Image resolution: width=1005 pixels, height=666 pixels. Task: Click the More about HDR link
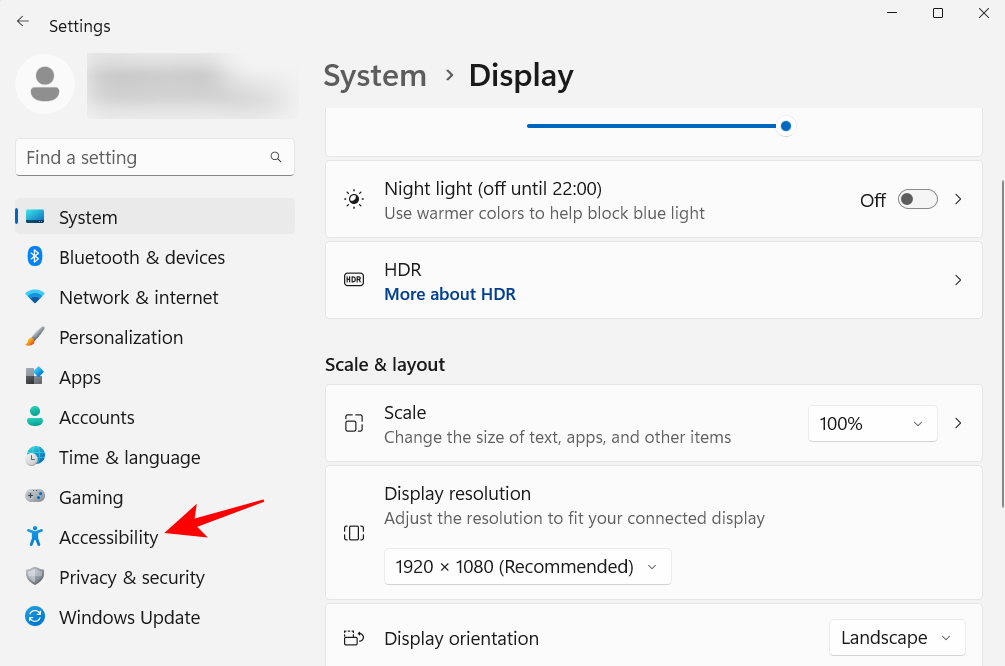pyautogui.click(x=450, y=294)
